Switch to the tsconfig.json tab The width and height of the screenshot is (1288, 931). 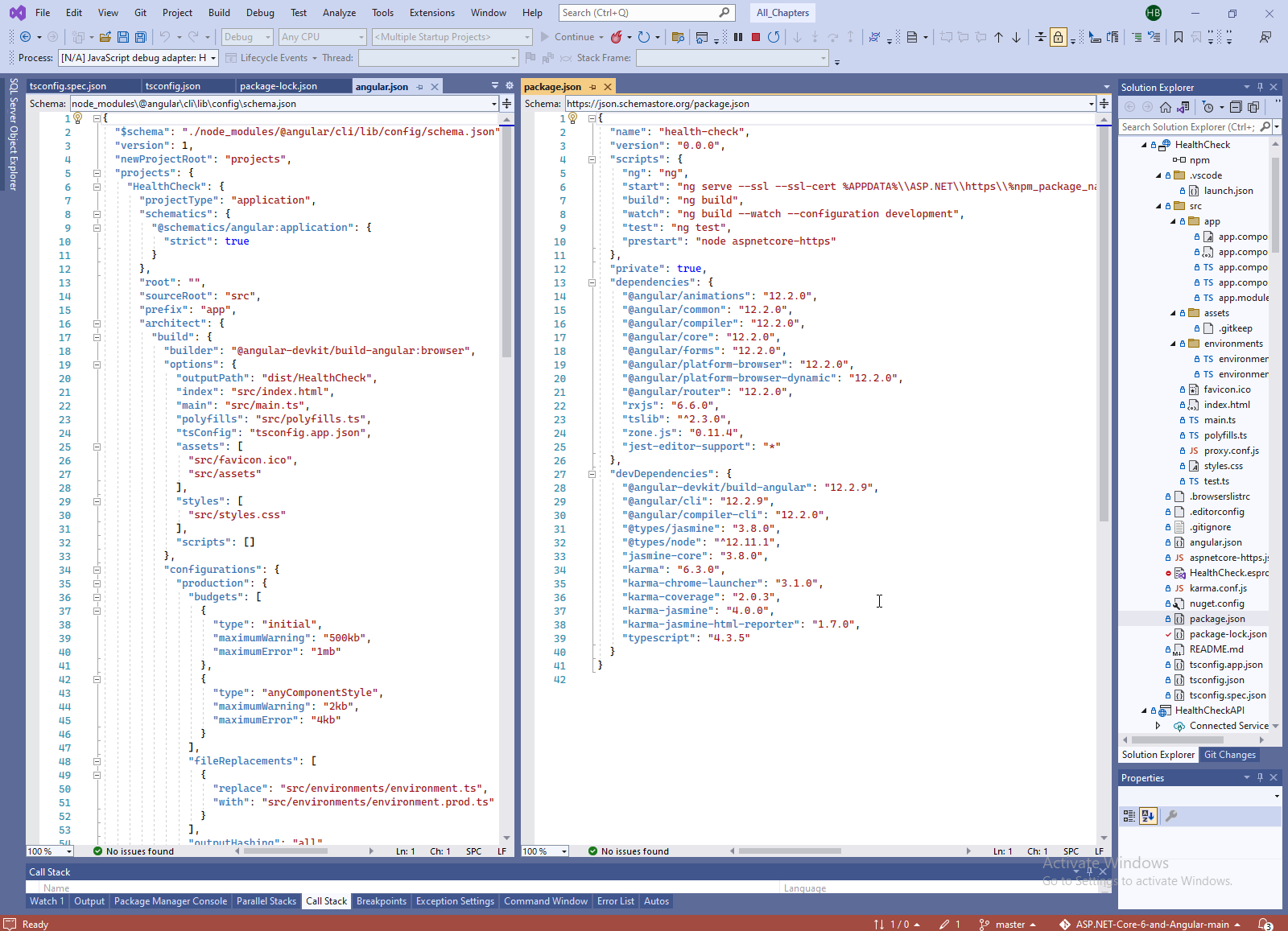tap(173, 87)
